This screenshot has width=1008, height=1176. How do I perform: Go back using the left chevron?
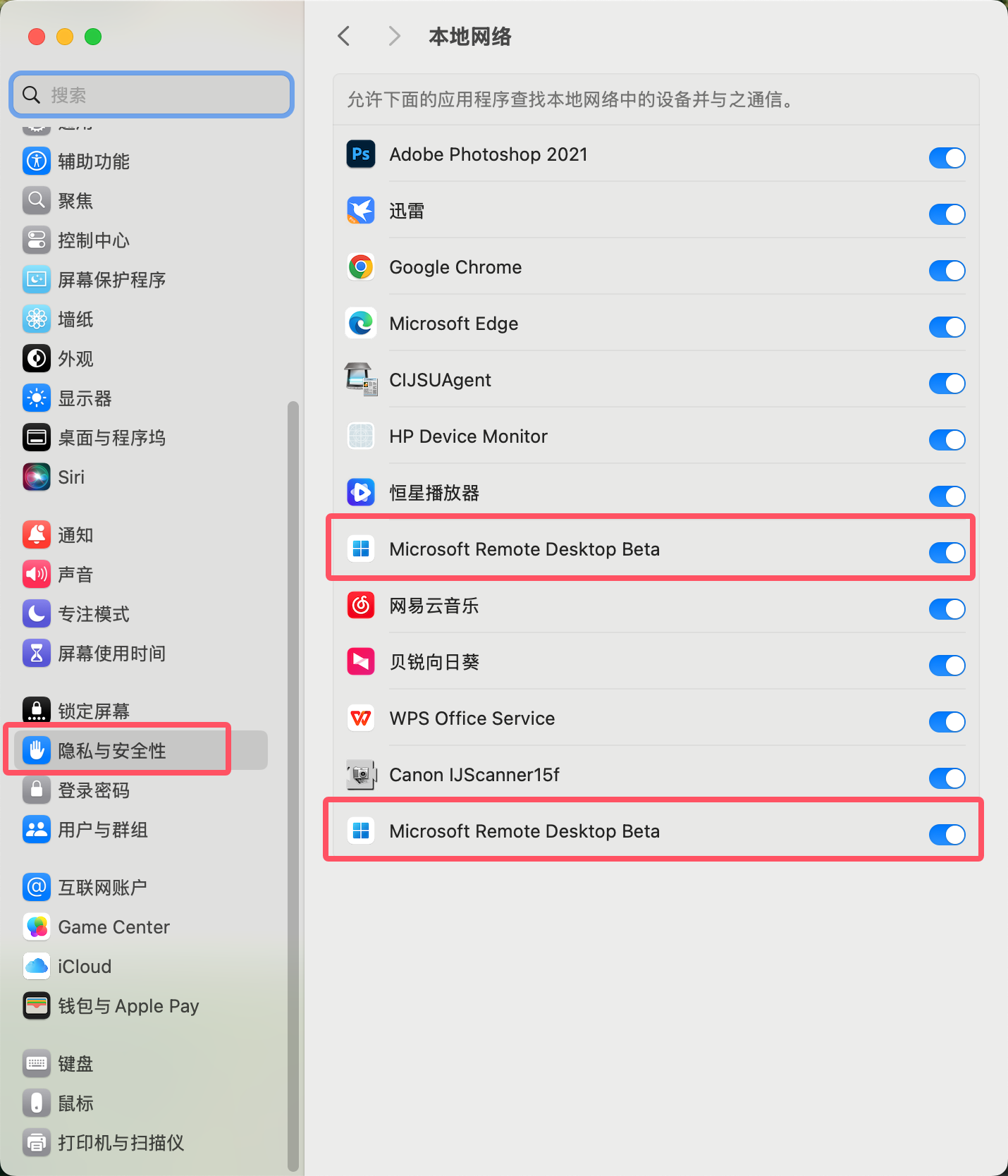344,36
